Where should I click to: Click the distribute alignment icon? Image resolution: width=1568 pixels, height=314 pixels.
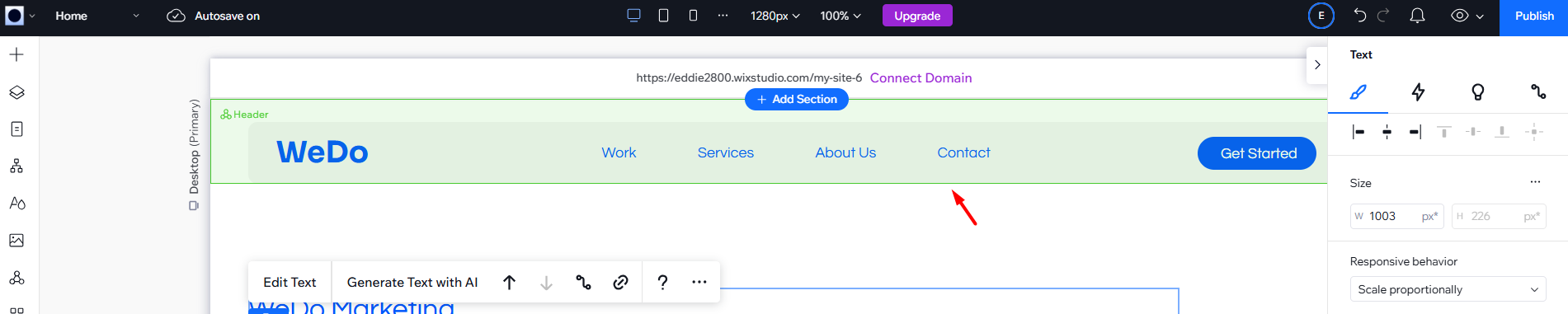[1533, 132]
